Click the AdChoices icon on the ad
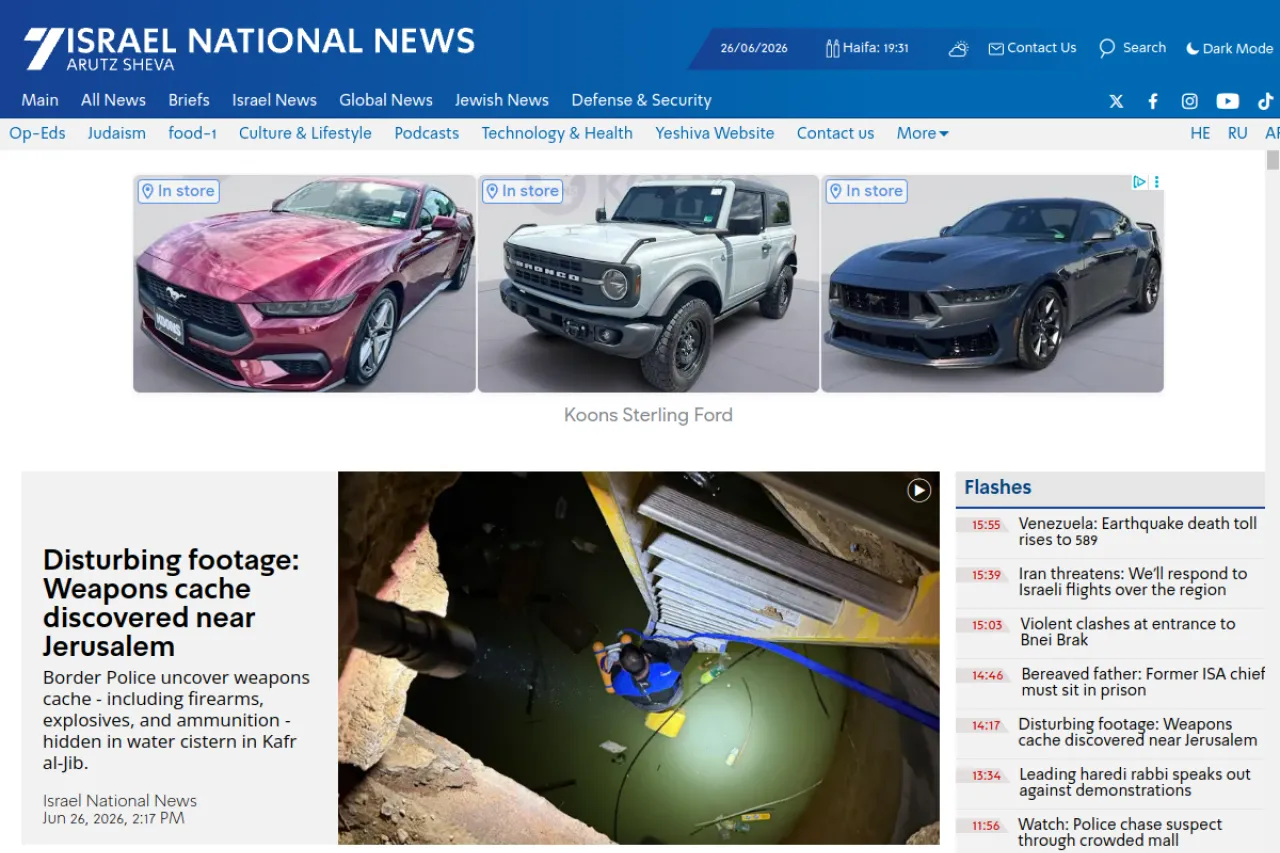Image resolution: width=1280 pixels, height=853 pixels. pos(1139,182)
